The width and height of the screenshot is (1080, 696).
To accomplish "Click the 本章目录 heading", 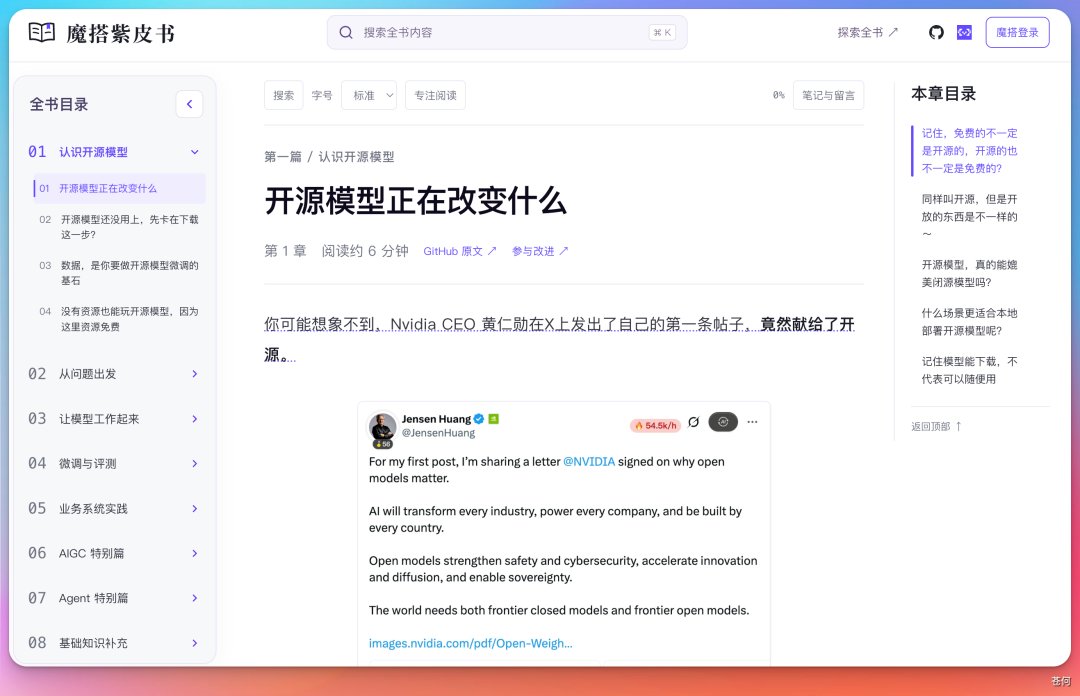I will click(944, 94).
